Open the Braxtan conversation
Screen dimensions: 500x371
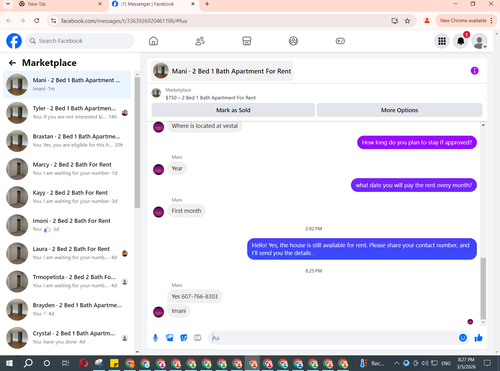(x=67, y=141)
